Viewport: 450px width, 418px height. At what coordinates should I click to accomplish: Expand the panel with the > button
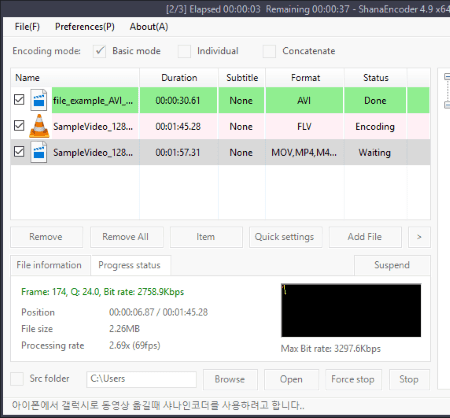coord(419,237)
